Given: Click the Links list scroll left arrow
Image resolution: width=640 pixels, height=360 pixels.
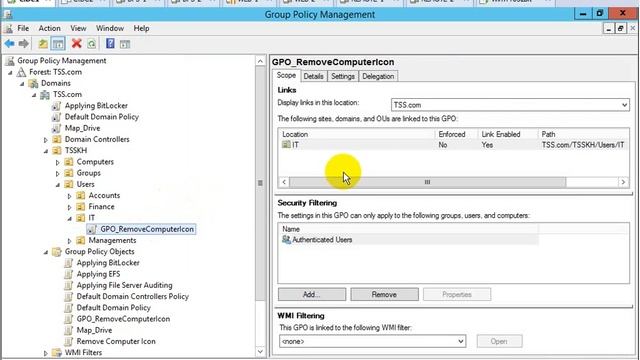Looking at the screenshot, I should (284, 182).
